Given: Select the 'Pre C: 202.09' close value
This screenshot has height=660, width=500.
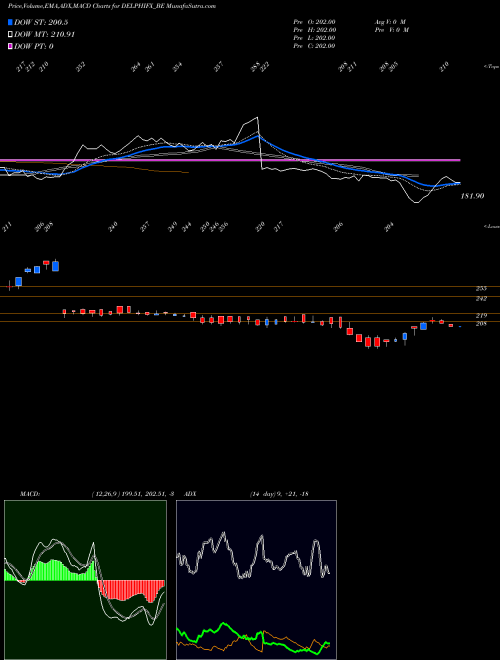Looking at the screenshot, I should tap(314, 46).
